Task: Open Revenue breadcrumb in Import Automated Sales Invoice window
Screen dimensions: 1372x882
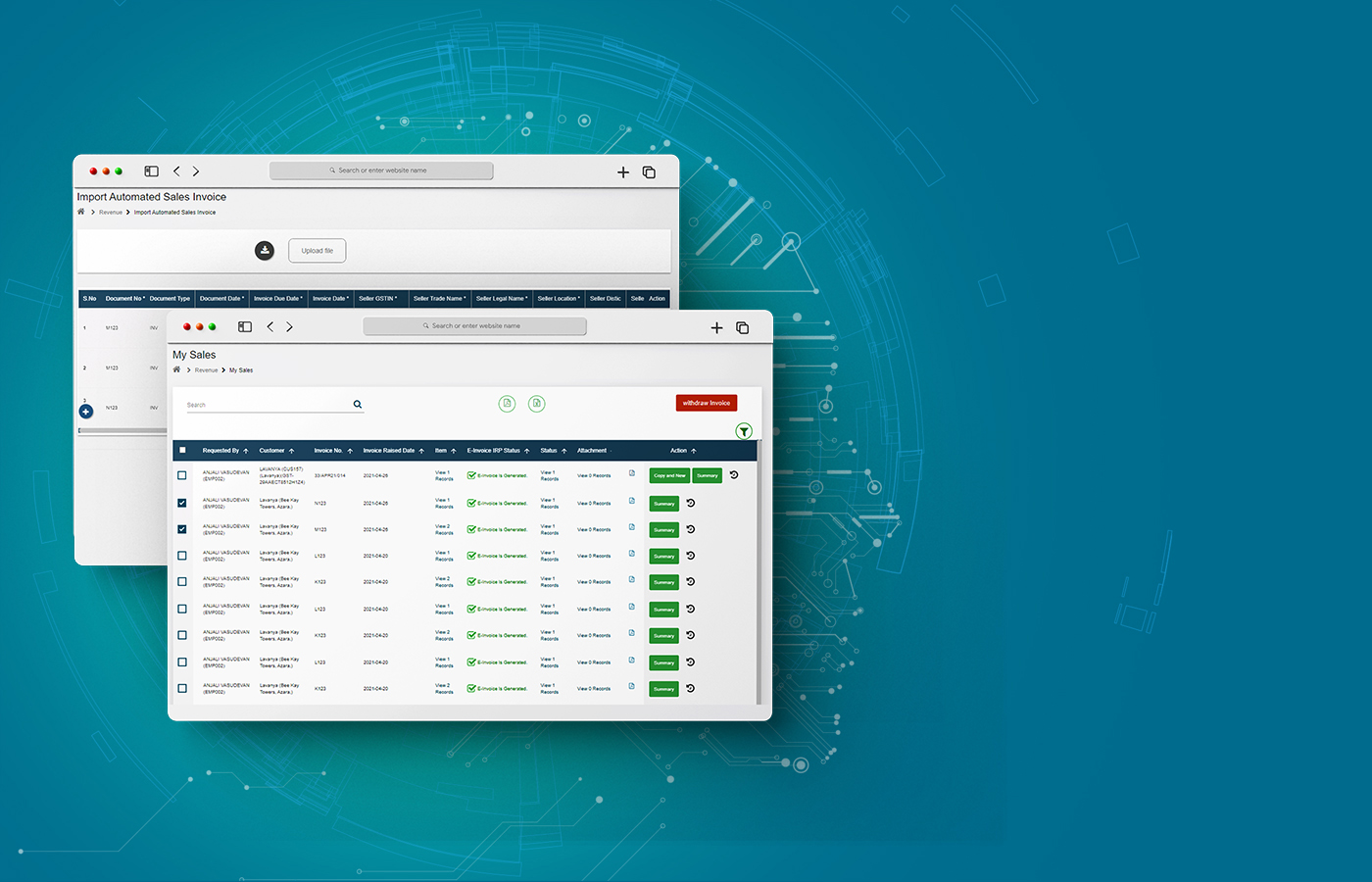Action: coord(111,213)
